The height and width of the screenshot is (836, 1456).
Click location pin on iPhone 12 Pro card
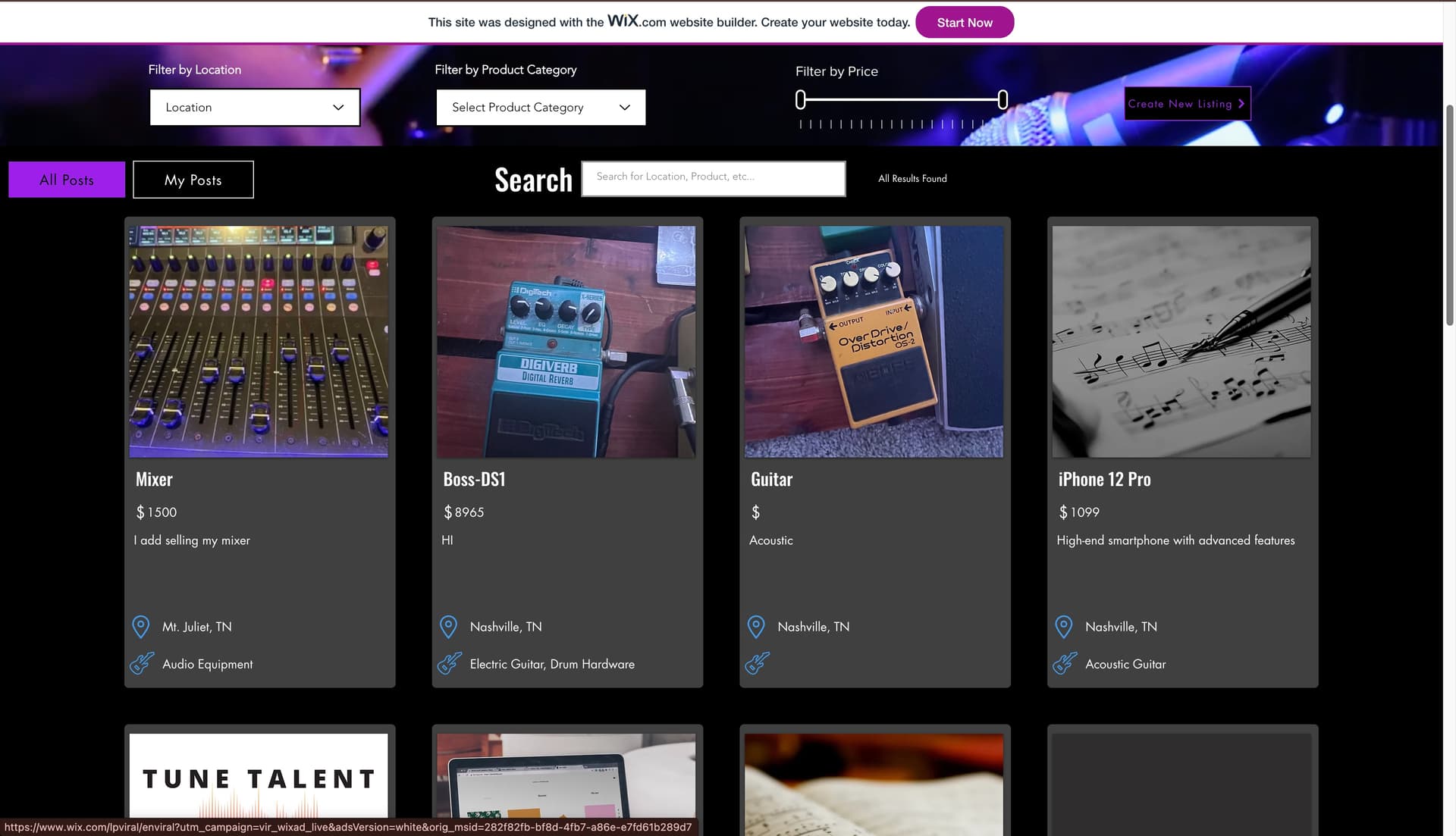[1064, 627]
